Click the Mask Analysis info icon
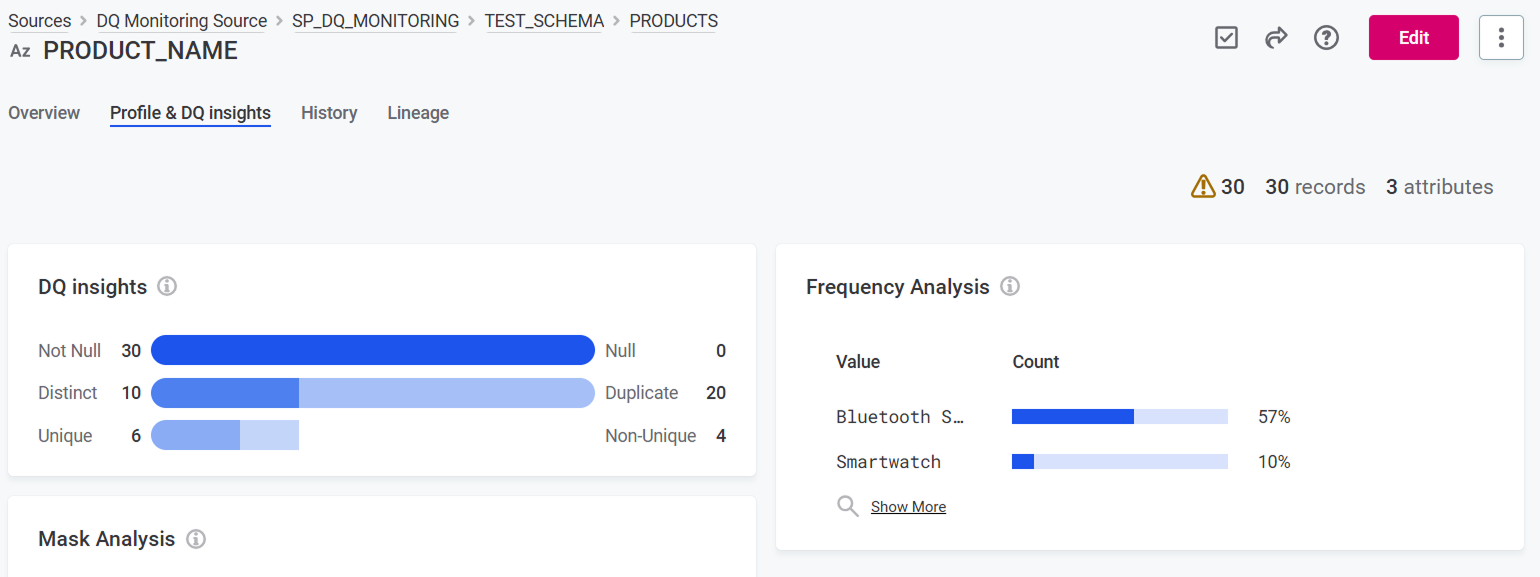Image resolution: width=1540 pixels, height=577 pixels. pyautogui.click(x=196, y=539)
